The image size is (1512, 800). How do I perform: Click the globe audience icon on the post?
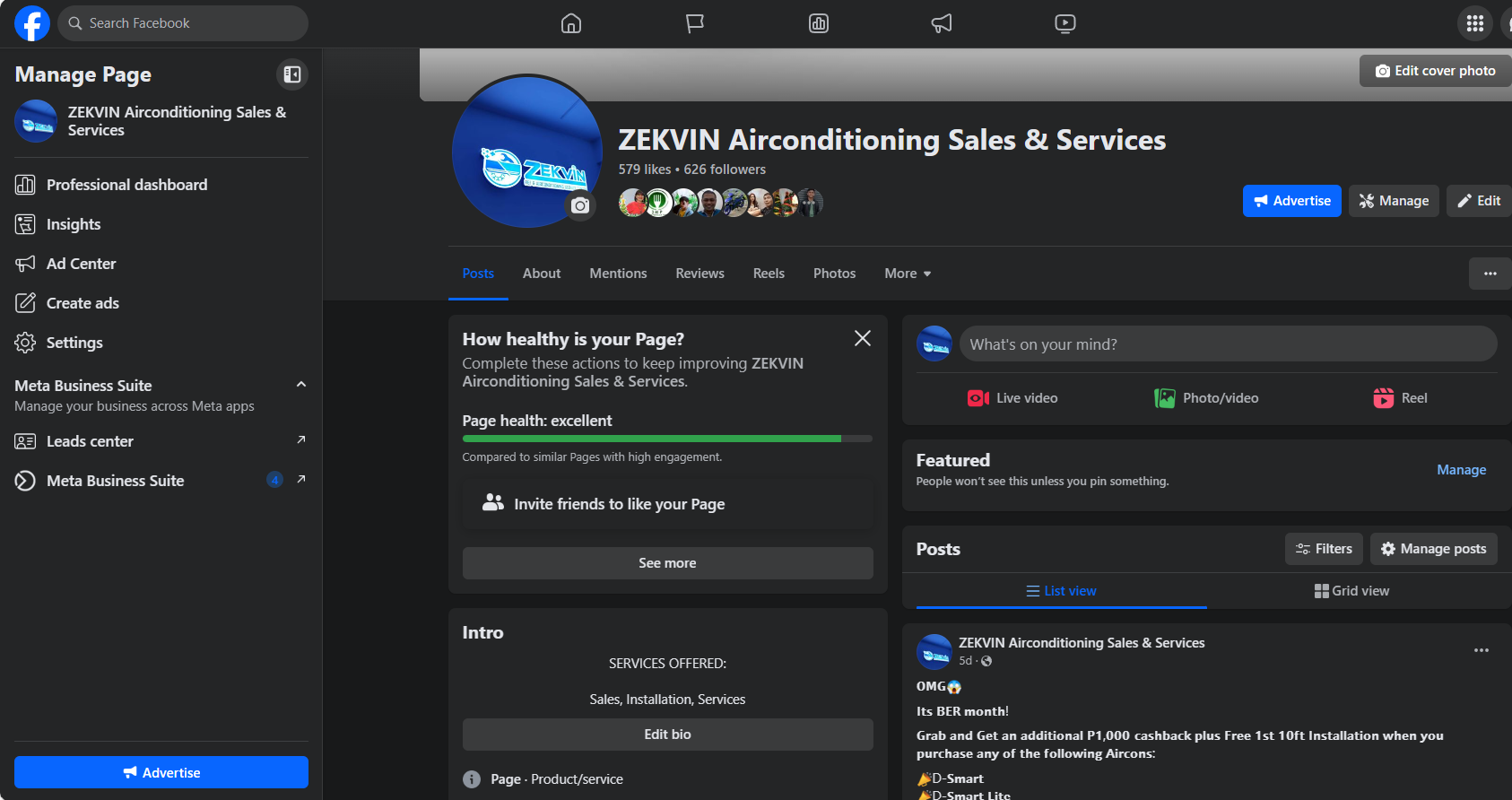[x=986, y=661]
